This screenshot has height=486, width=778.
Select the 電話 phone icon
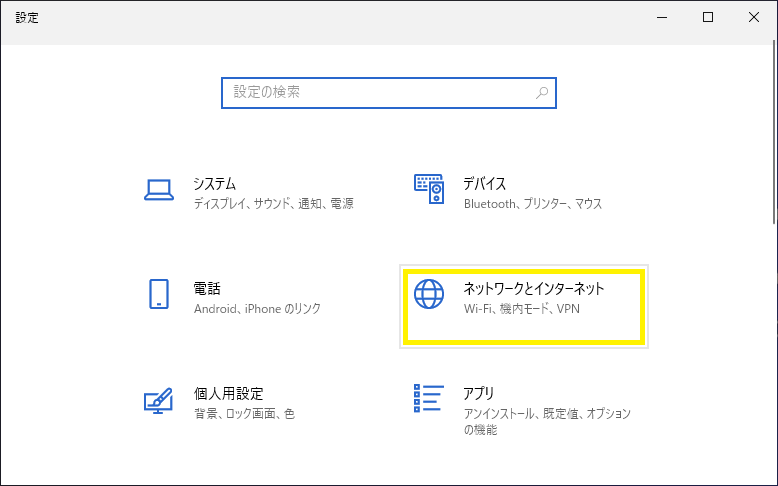click(159, 294)
